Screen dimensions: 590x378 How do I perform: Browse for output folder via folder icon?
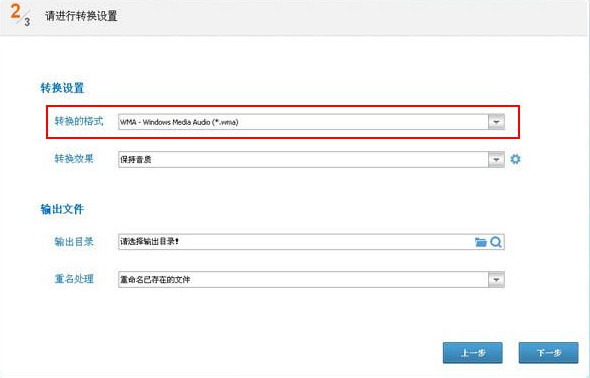(481, 242)
